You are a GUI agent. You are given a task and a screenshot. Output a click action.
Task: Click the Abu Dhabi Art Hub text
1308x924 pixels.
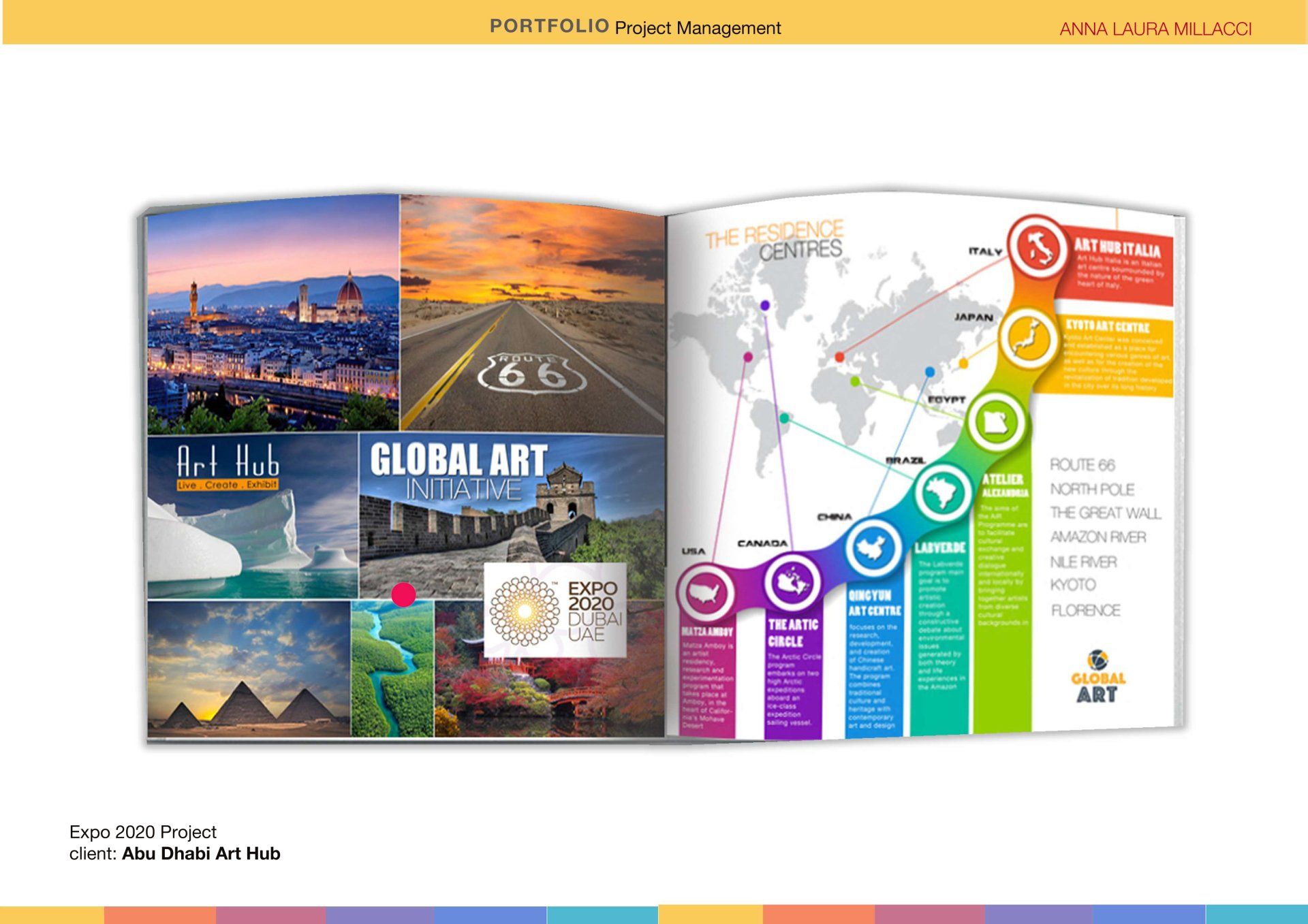(x=201, y=854)
